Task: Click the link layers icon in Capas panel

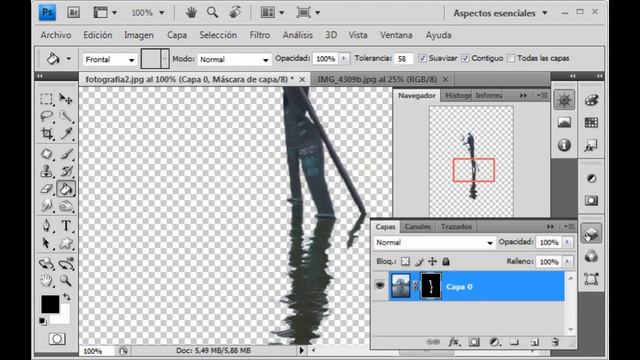Action: coord(433,342)
